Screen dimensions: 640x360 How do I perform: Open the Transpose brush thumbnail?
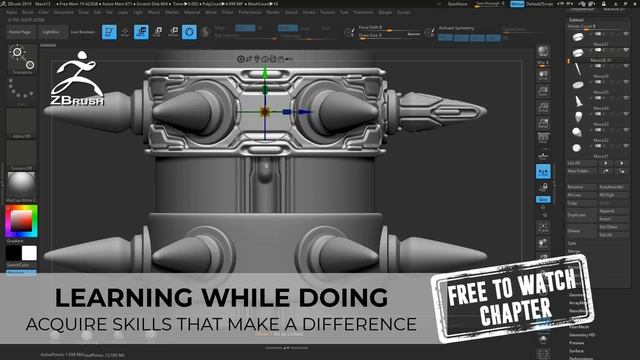[x=22, y=60]
